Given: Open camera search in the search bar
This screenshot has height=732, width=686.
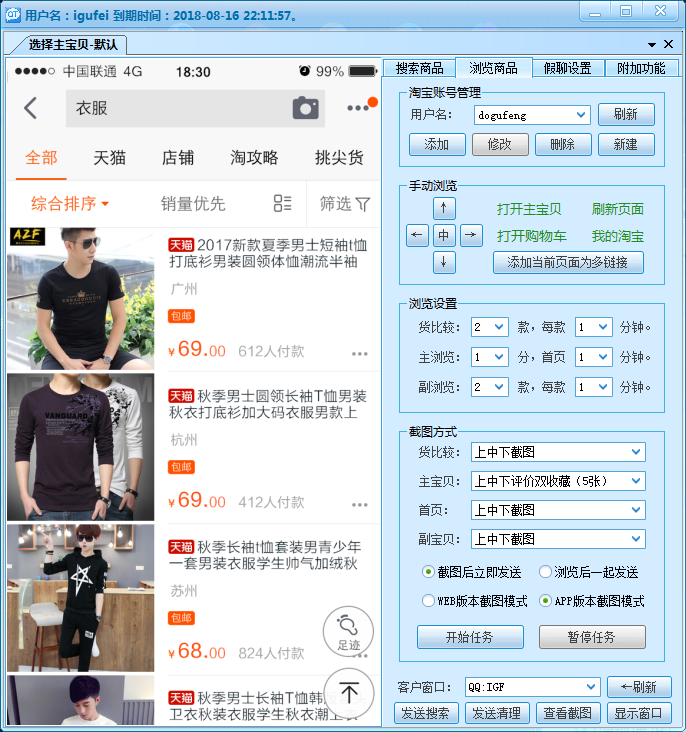Looking at the screenshot, I should pos(305,108).
